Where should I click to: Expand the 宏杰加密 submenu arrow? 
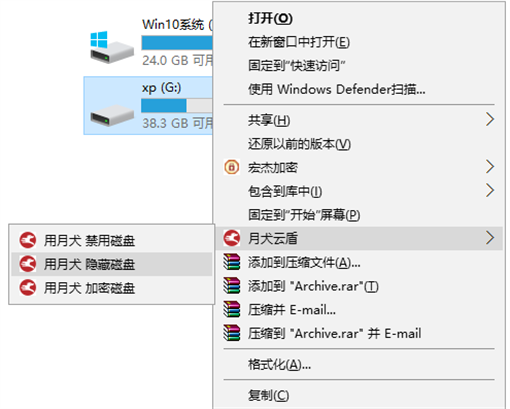(x=490, y=167)
